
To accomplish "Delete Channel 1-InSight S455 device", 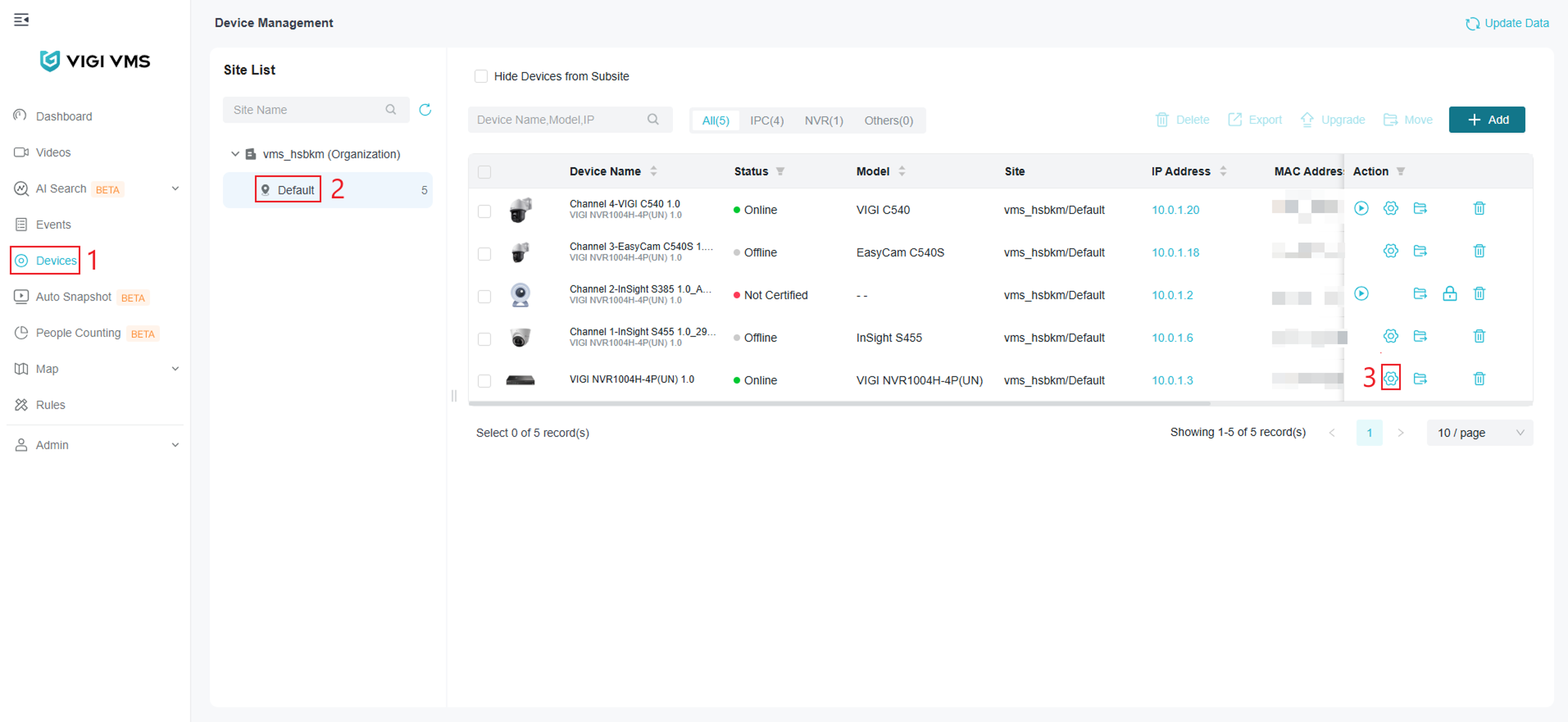I will coord(1479,336).
